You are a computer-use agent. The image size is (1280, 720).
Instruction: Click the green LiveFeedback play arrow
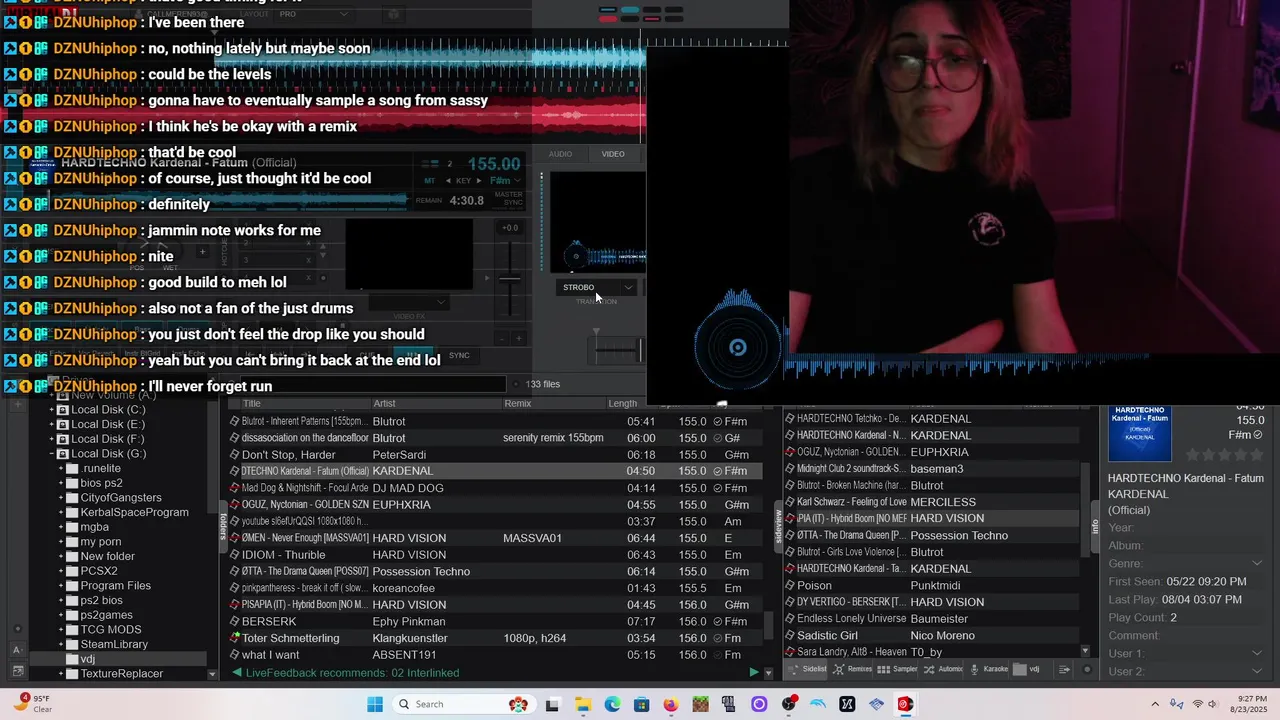click(x=753, y=673)
